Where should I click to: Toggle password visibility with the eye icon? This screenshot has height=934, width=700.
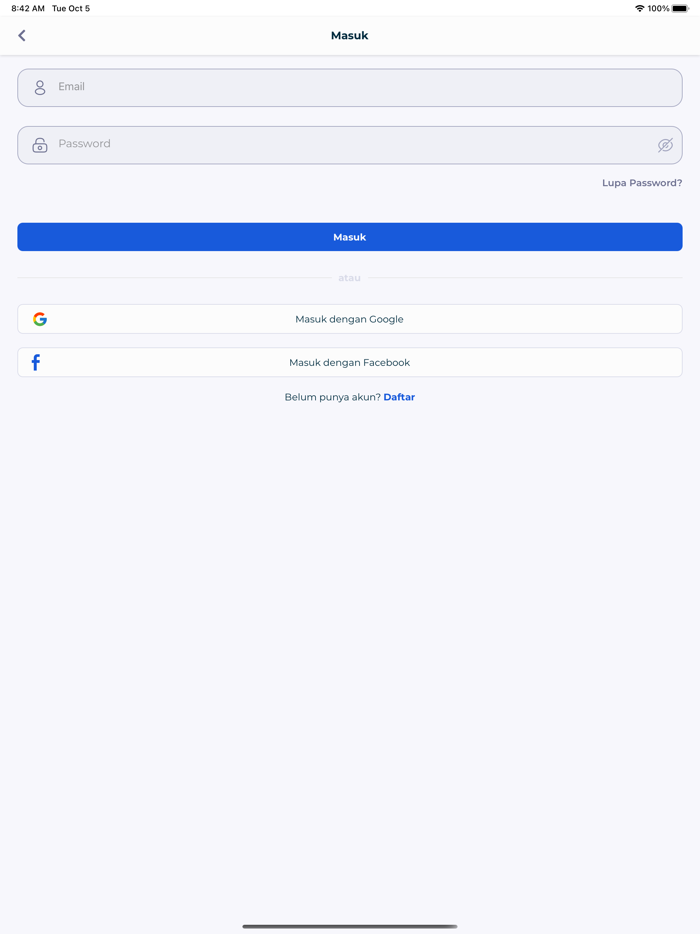point(665,145)
